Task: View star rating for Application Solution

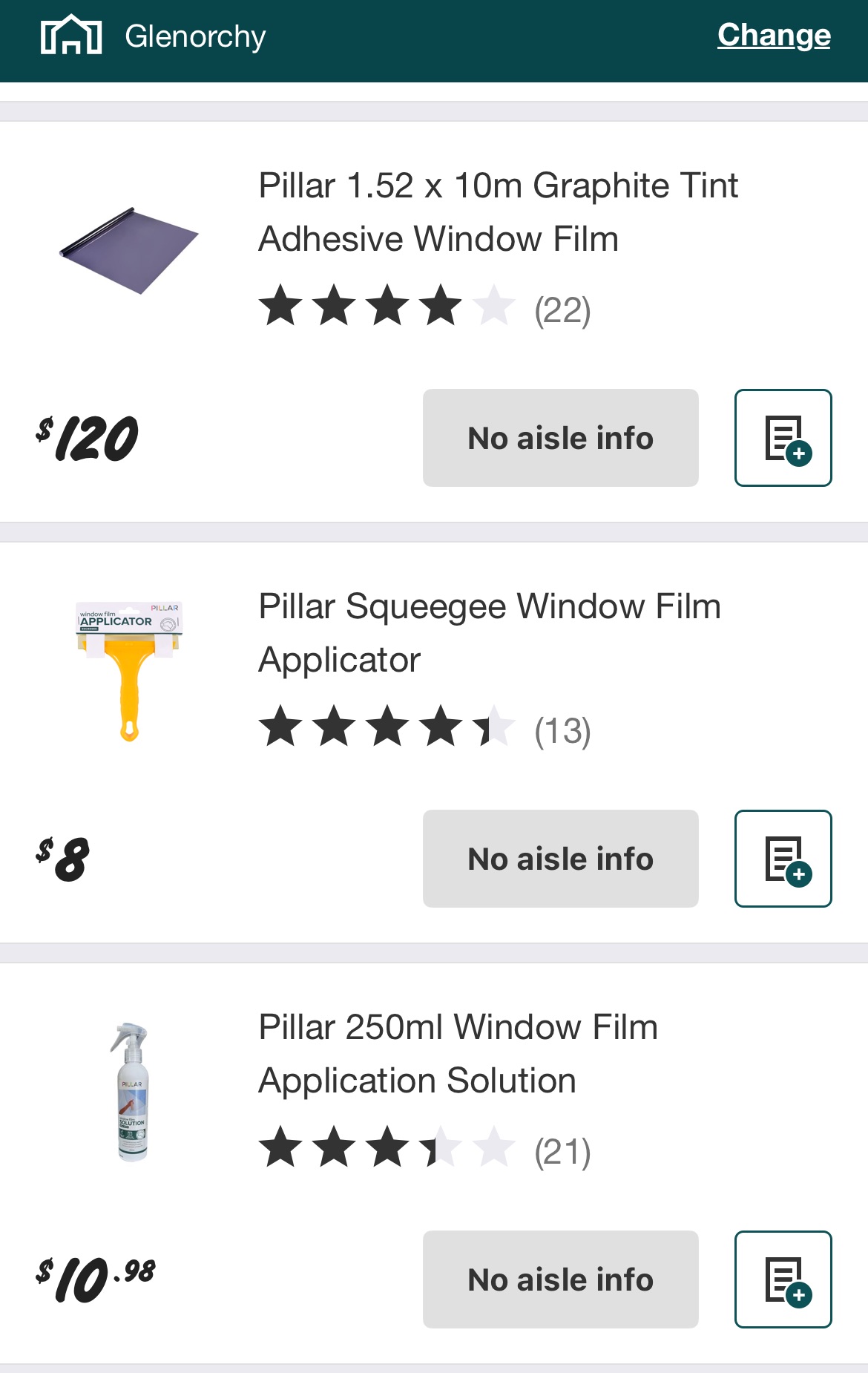Action: pos(387,1147)
